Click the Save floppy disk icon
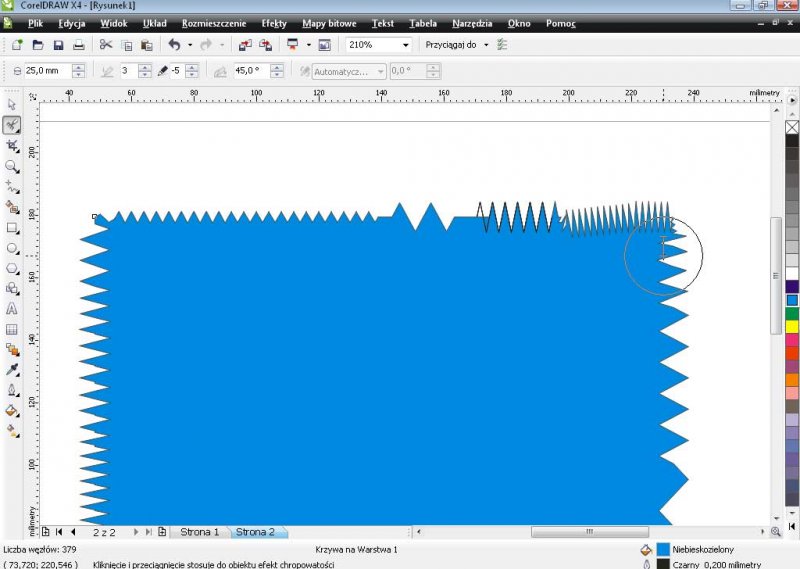 click(58, 45)
